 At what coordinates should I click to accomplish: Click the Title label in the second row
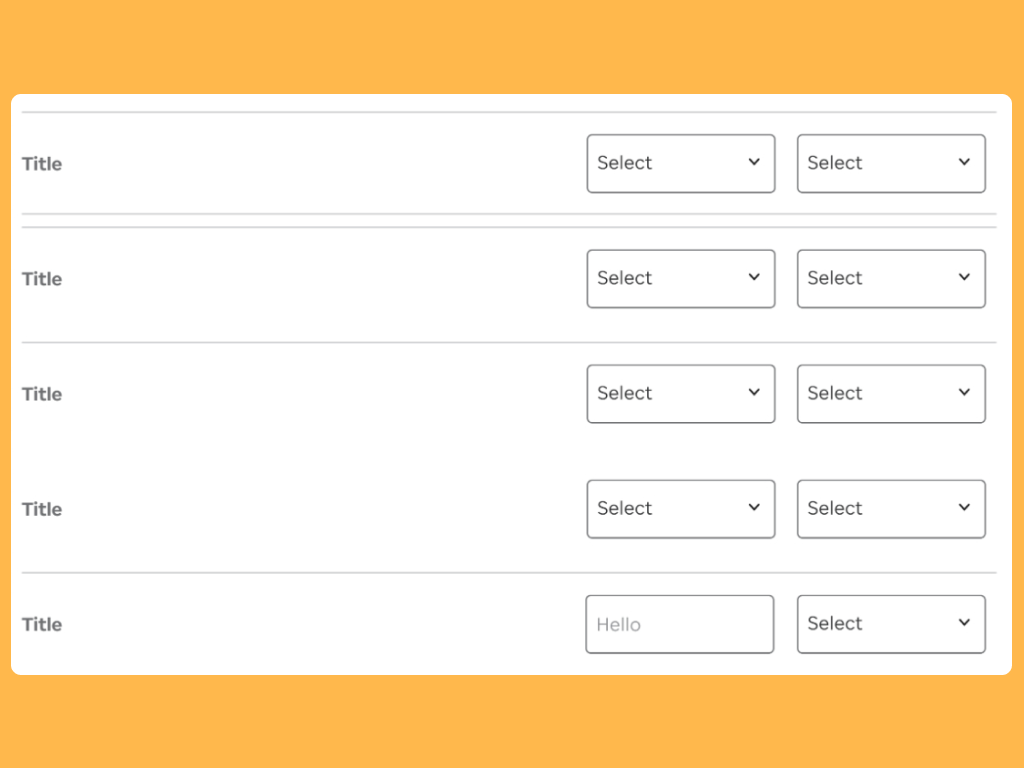(42, 279)
